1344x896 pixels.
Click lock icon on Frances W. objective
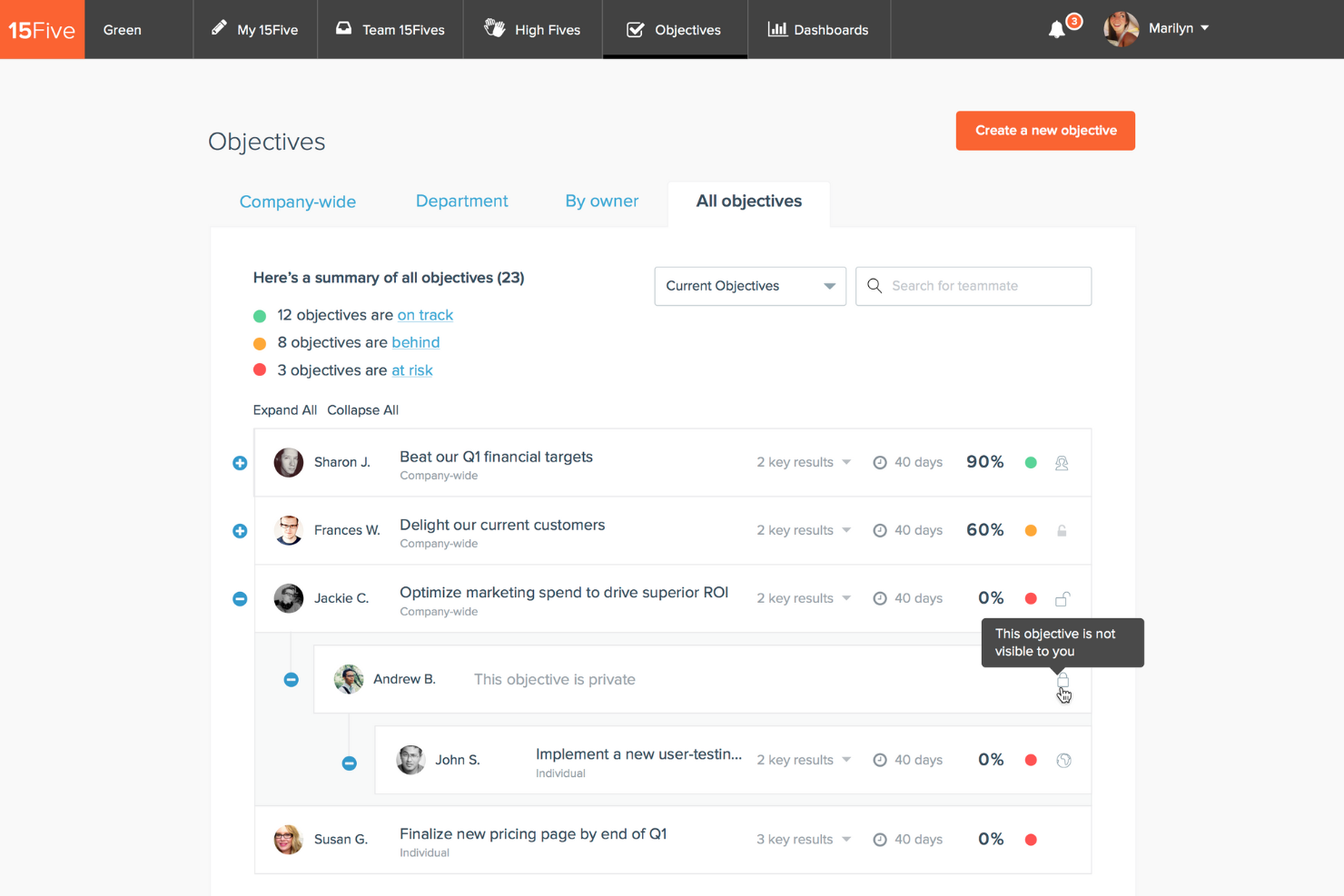point(1062,531)
